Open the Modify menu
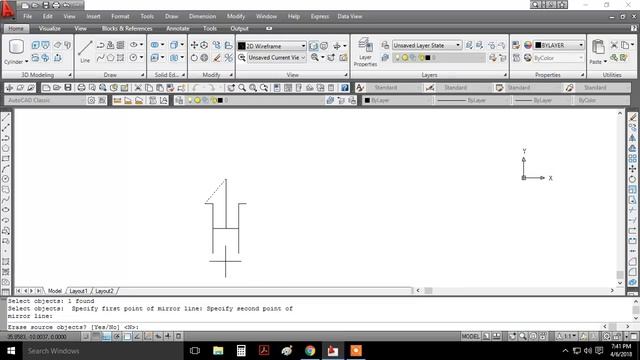Viewport: 640px width, 360px height. (x=236, y=16)
